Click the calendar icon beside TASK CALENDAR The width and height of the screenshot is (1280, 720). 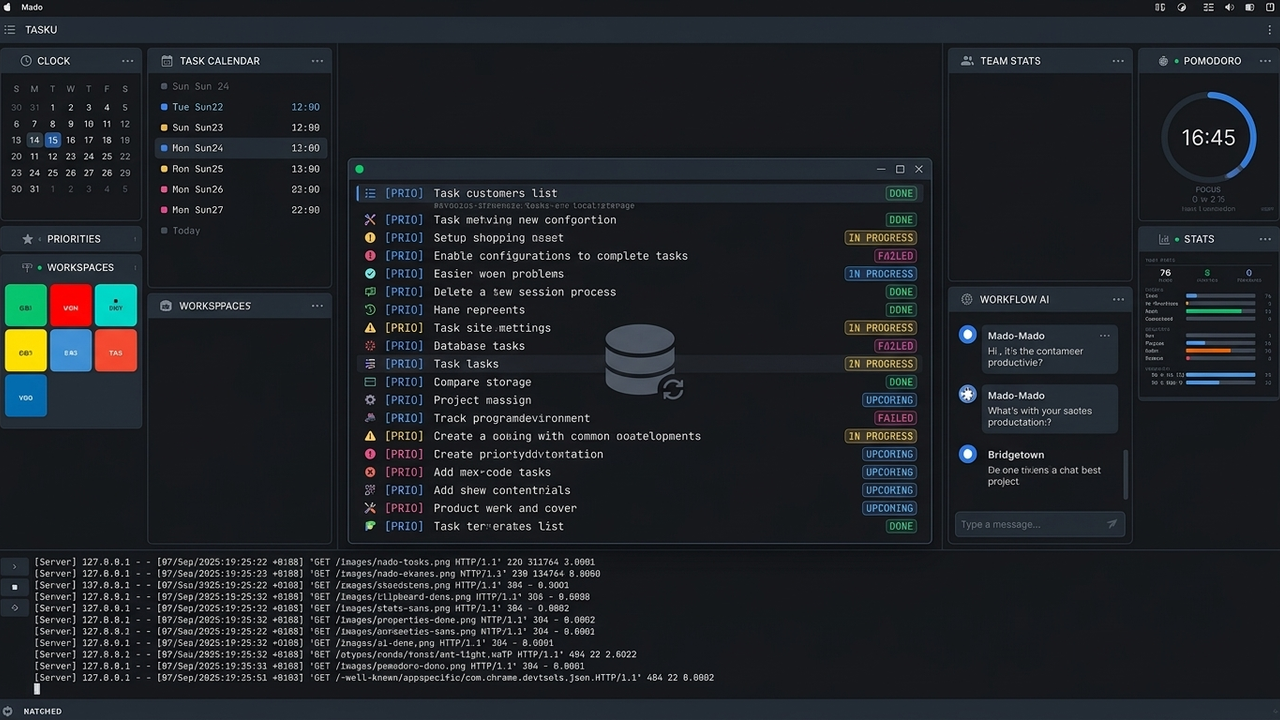pos(165,61)
